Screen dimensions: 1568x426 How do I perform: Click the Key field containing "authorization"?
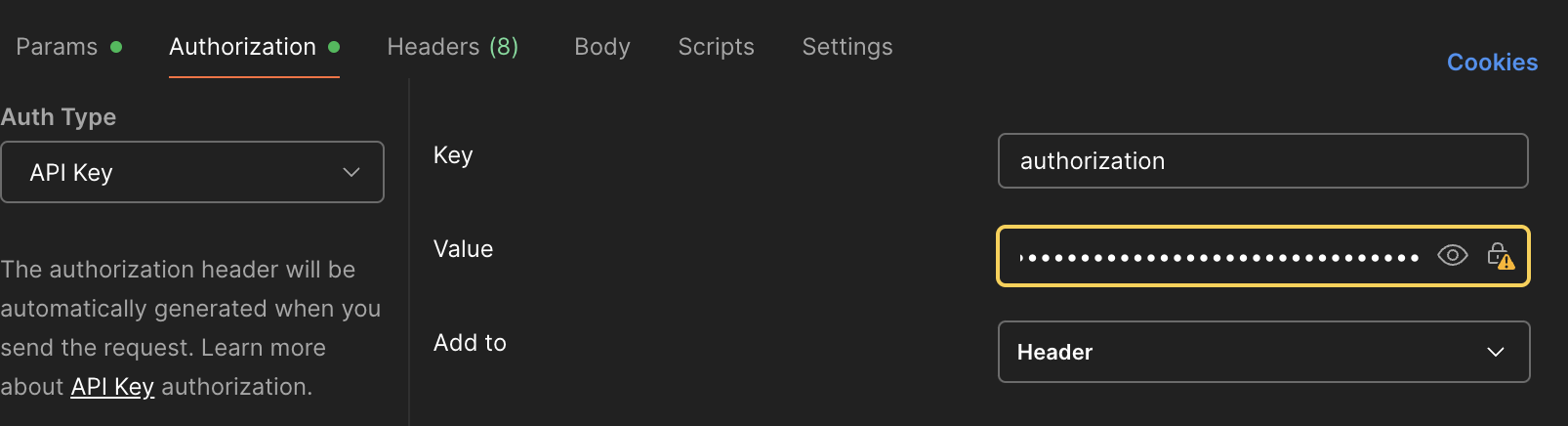(1262, 161)
